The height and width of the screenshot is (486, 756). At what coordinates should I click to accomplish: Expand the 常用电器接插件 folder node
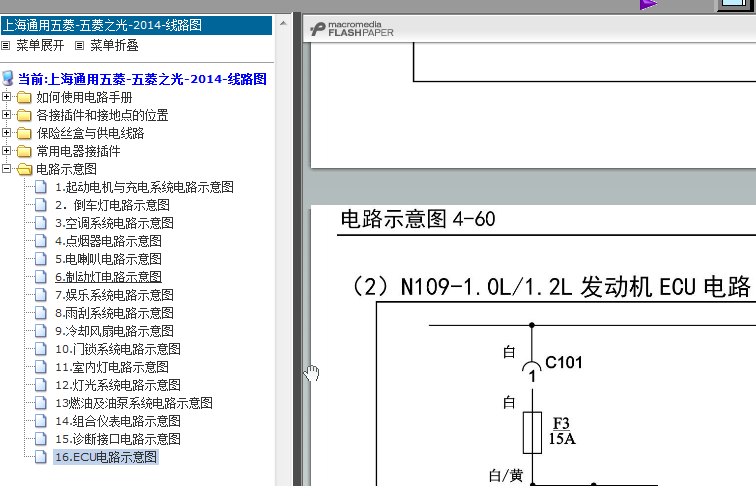6,150
